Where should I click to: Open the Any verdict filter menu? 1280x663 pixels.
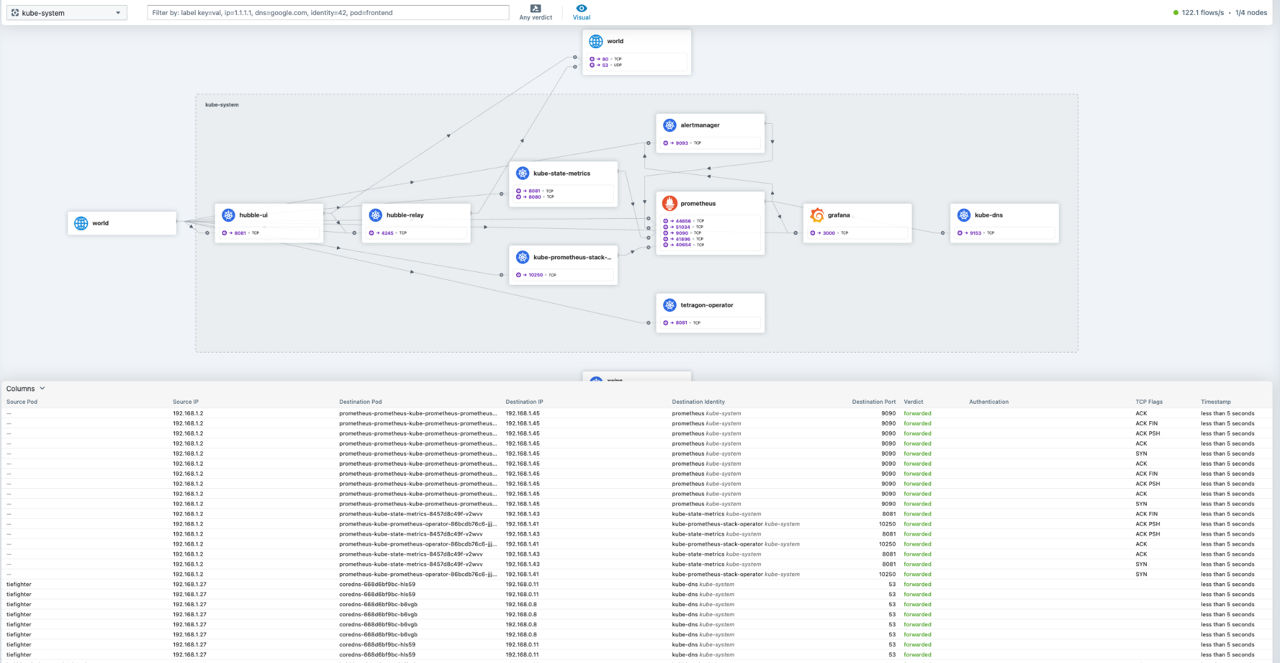pos(536,12)
